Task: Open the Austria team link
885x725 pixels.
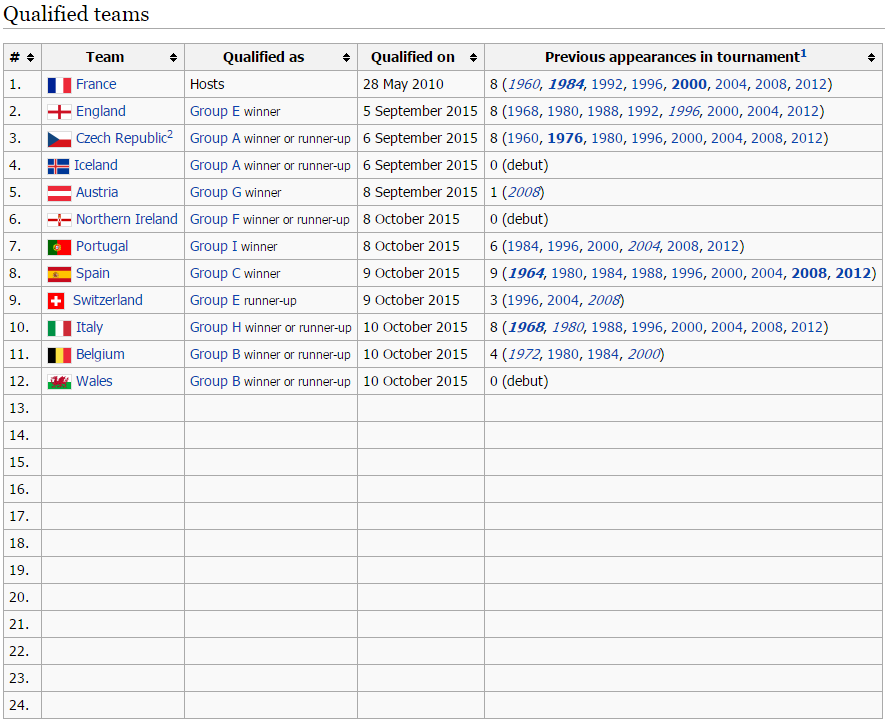Action: 97,192
